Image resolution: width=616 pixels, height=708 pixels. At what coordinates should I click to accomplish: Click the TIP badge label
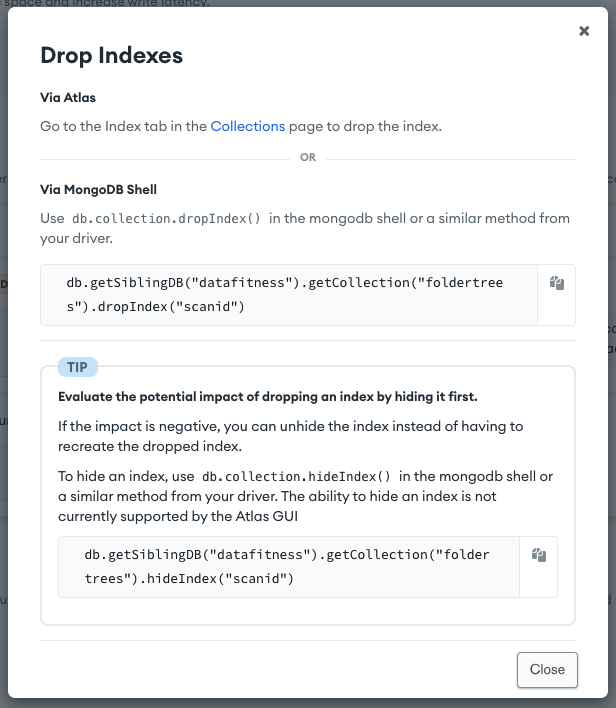(x=78, y=367)
